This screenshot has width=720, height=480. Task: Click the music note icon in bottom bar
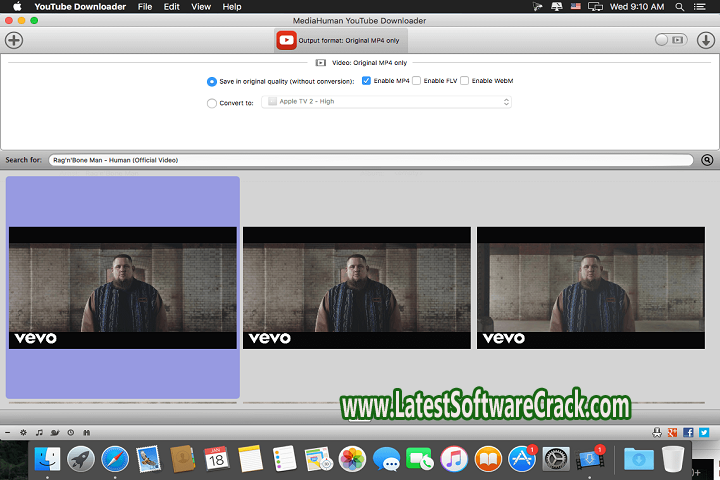tap(39, 432)
